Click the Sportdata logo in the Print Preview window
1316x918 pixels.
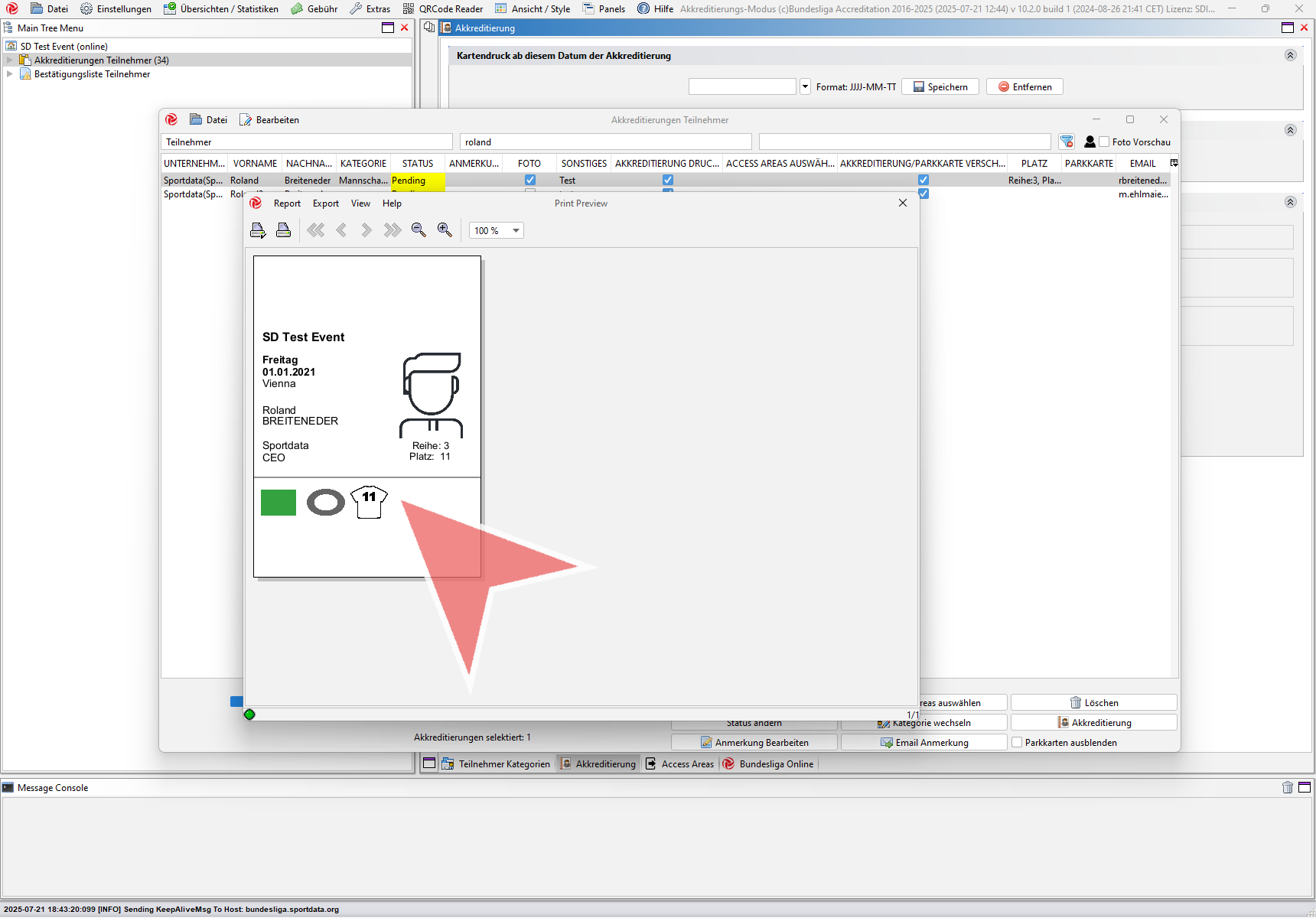coord(256,203)
